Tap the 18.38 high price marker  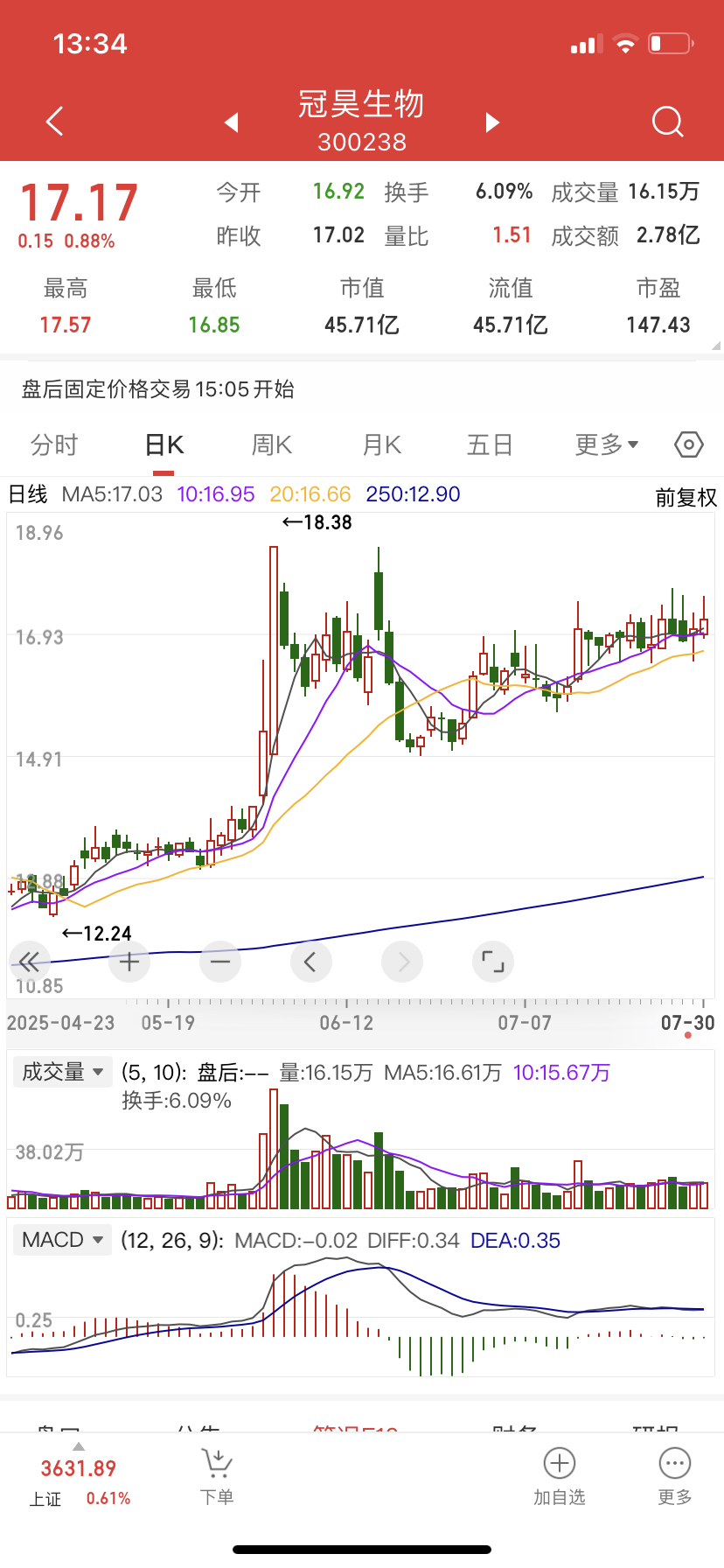pos(317,522)
